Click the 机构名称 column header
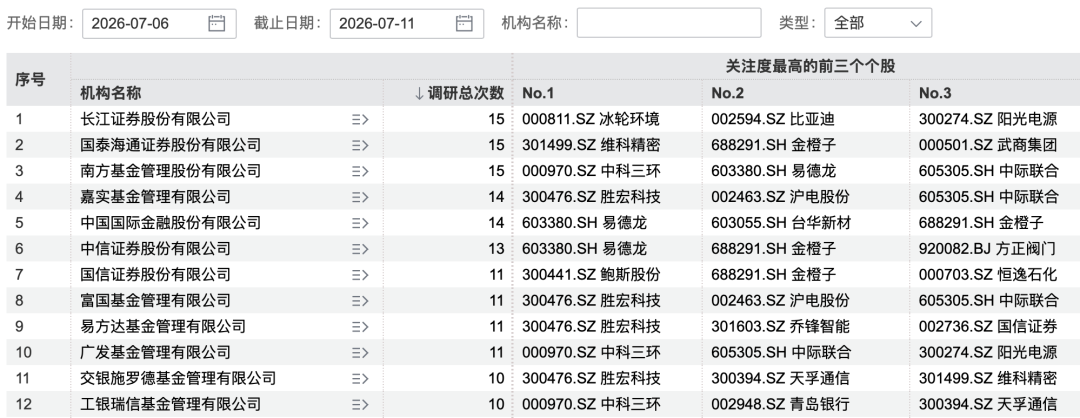1080x418 pixels. [x=111, y=93]
